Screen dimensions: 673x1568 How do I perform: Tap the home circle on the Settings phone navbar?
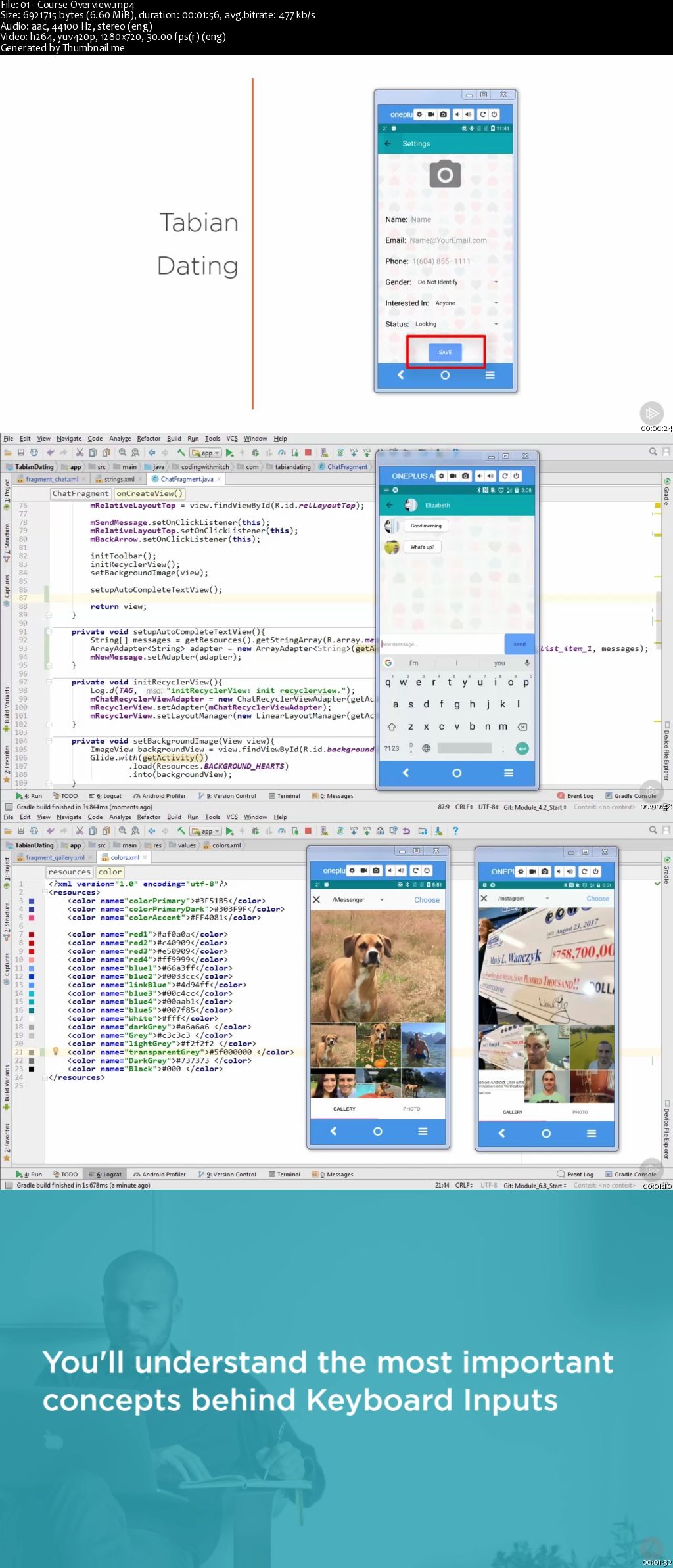[x=445, y=375]
